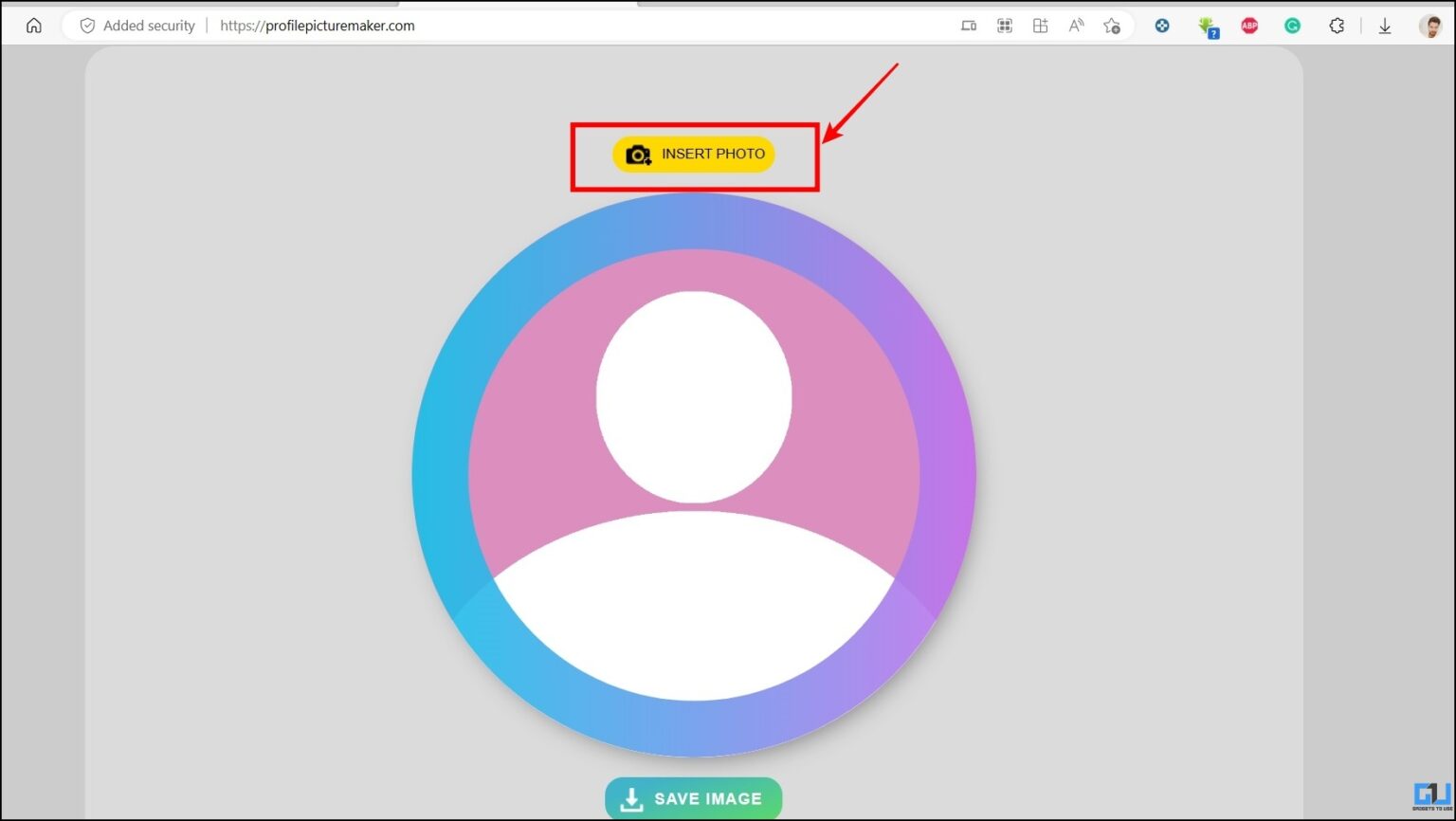Open split screen mode from the toolbar
Screen dimensions: 1456x821
1040,26
